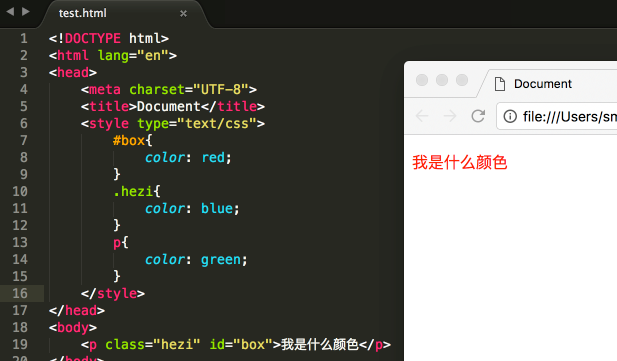Click the closing head tag on line 17

point(77,311)
